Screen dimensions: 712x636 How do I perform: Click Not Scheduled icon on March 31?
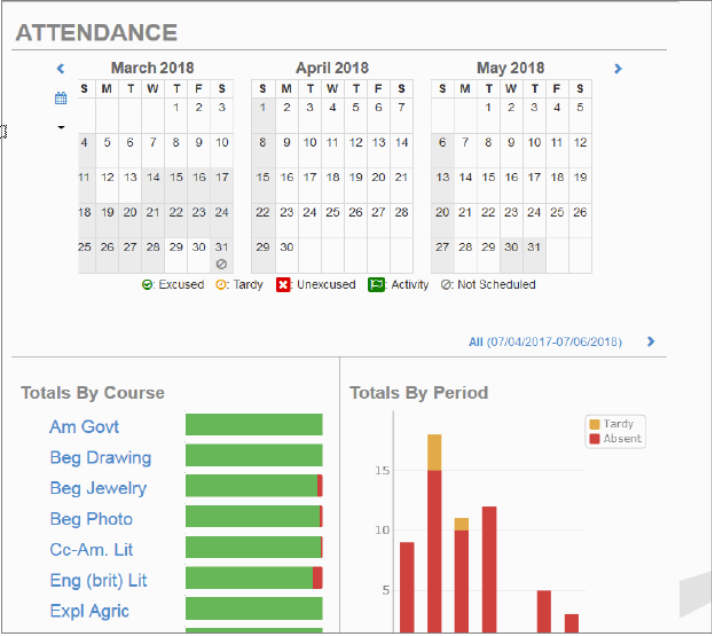click(222, 264)
